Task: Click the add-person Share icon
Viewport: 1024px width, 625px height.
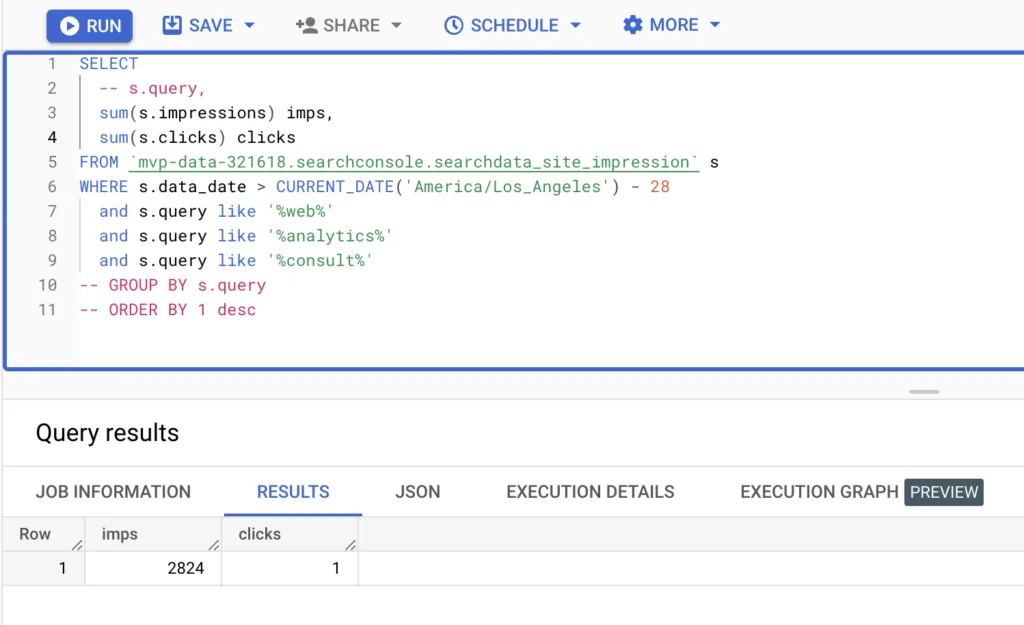Action: point(306,25)
